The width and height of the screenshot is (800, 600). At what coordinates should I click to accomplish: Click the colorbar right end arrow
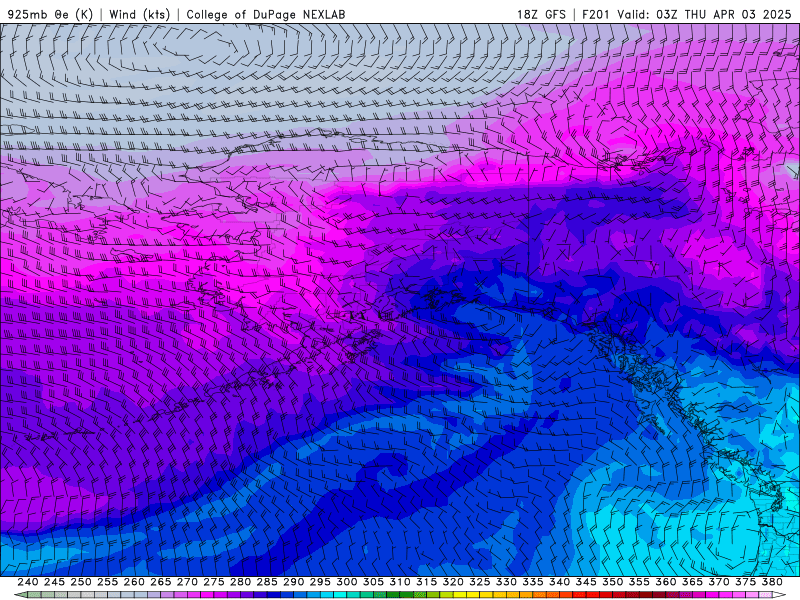779,595
